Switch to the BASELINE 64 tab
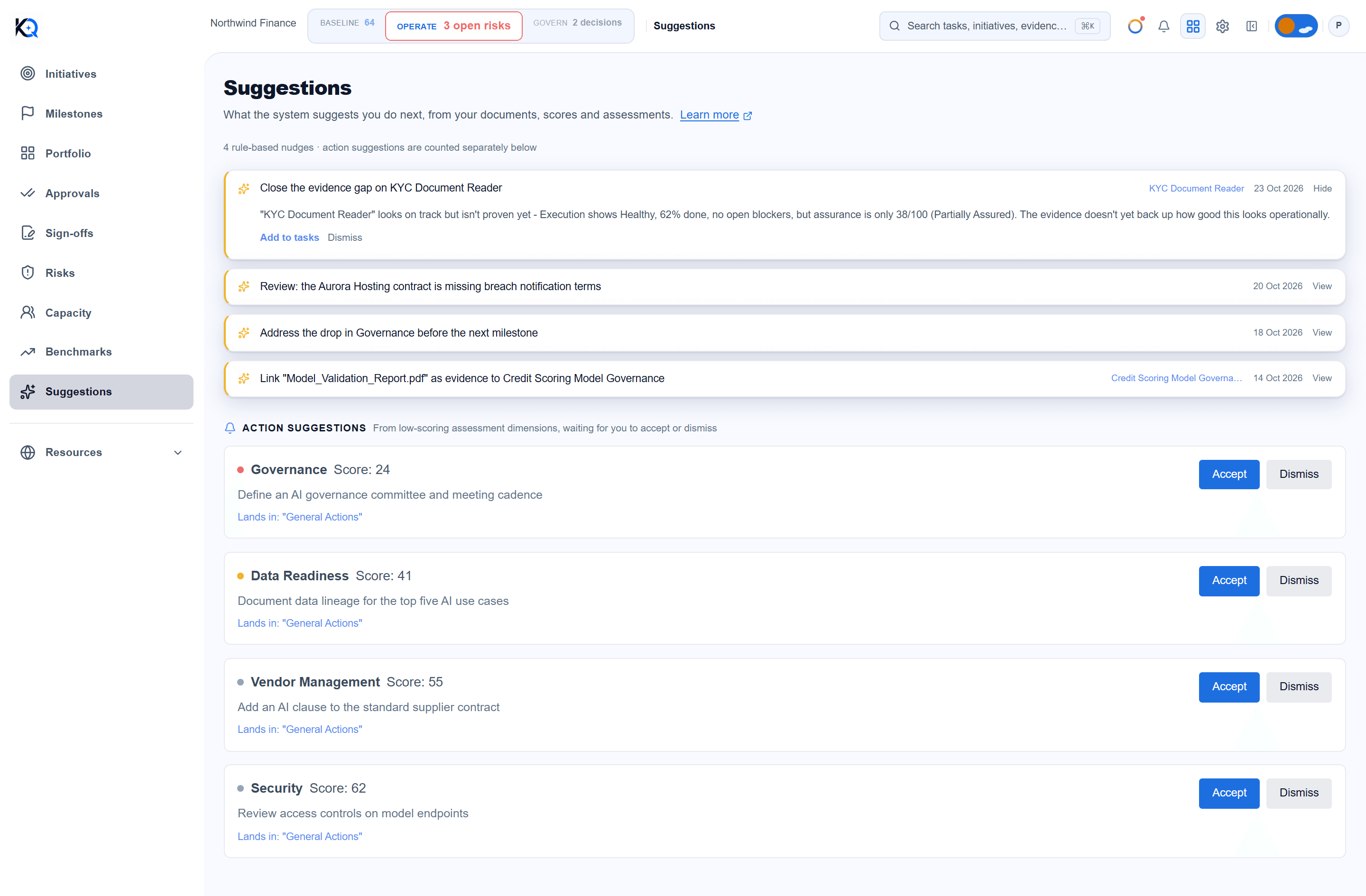Viewport: 1366px width, 896px height. 347,23
